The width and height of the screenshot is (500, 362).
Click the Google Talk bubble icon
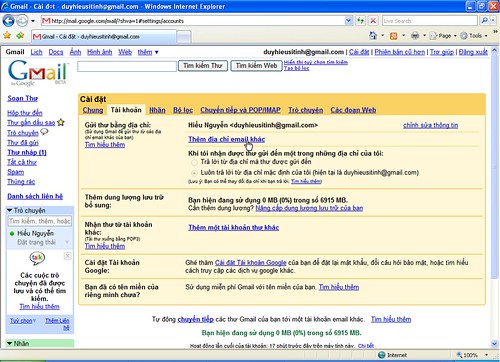pyautogui.click(x=37, y=258)
